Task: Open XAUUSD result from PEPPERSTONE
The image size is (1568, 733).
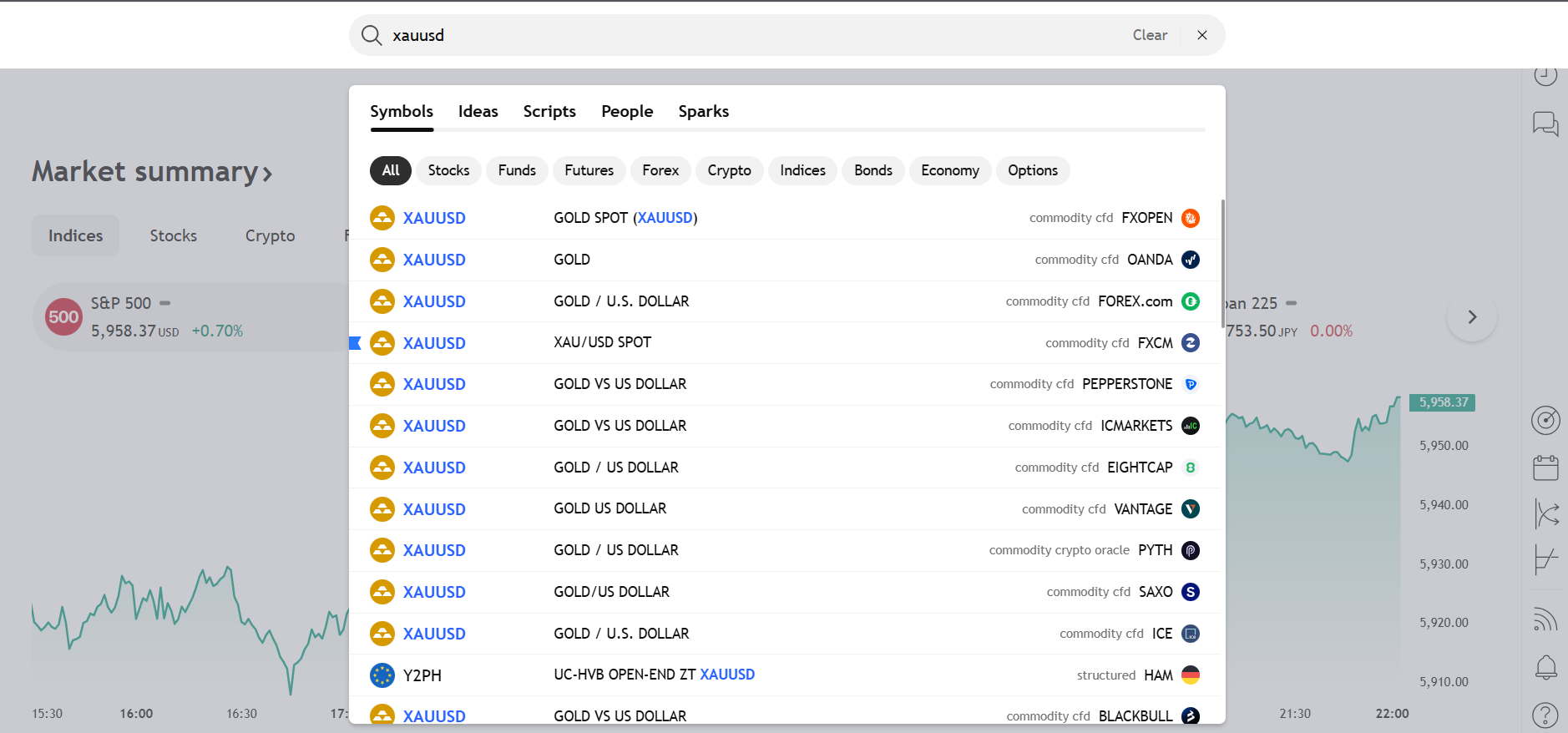Action: click(785, 384)
